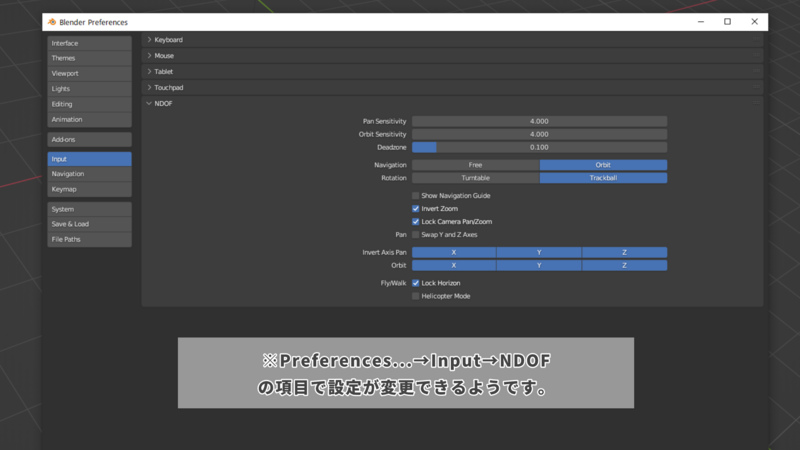The width and height of the screenshot is (800, 450).
Task: Toggle Invert Axis Pan Y button
Action: [539, 253]
